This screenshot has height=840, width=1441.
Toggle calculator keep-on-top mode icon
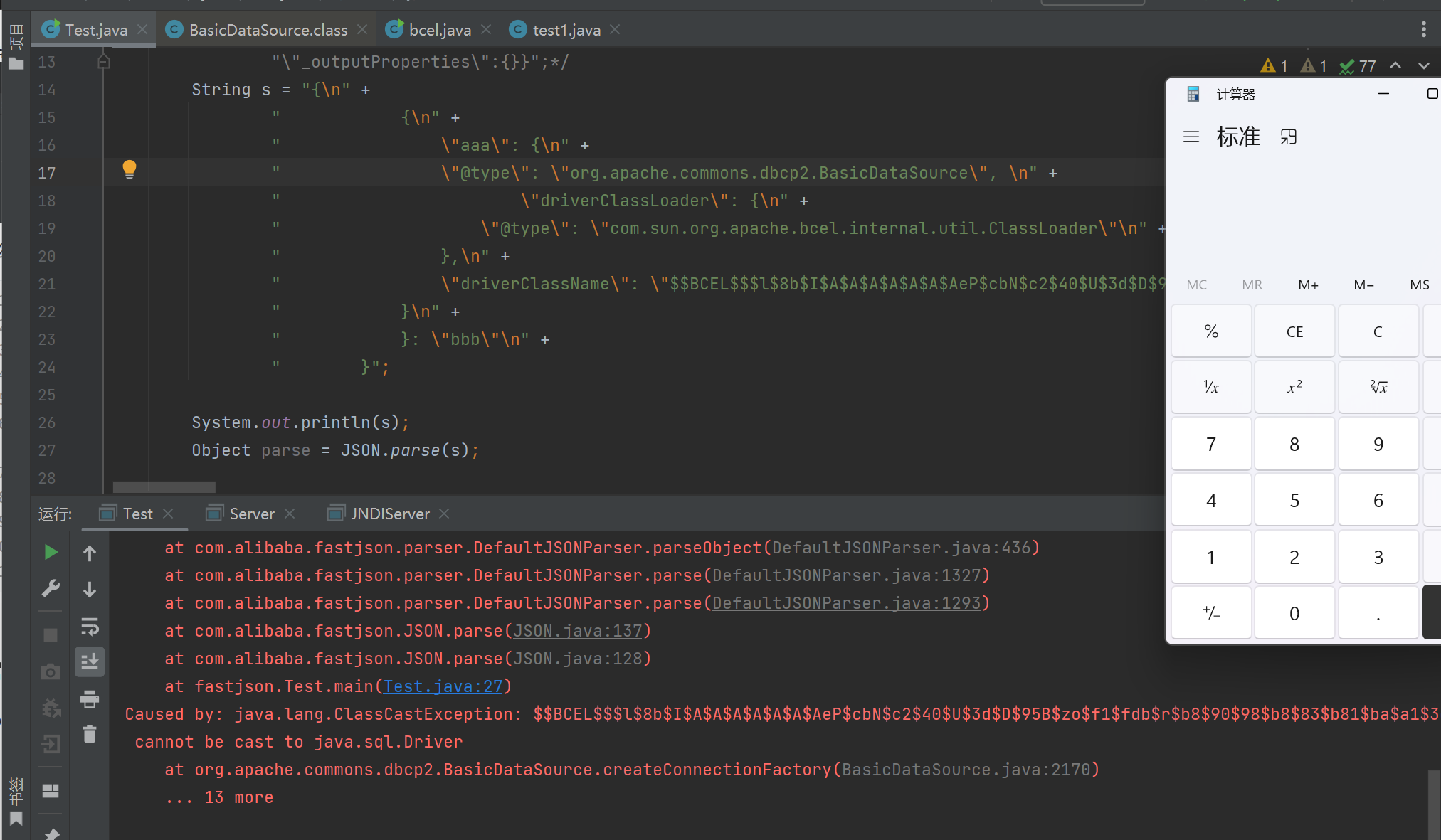pos(1289,137)
